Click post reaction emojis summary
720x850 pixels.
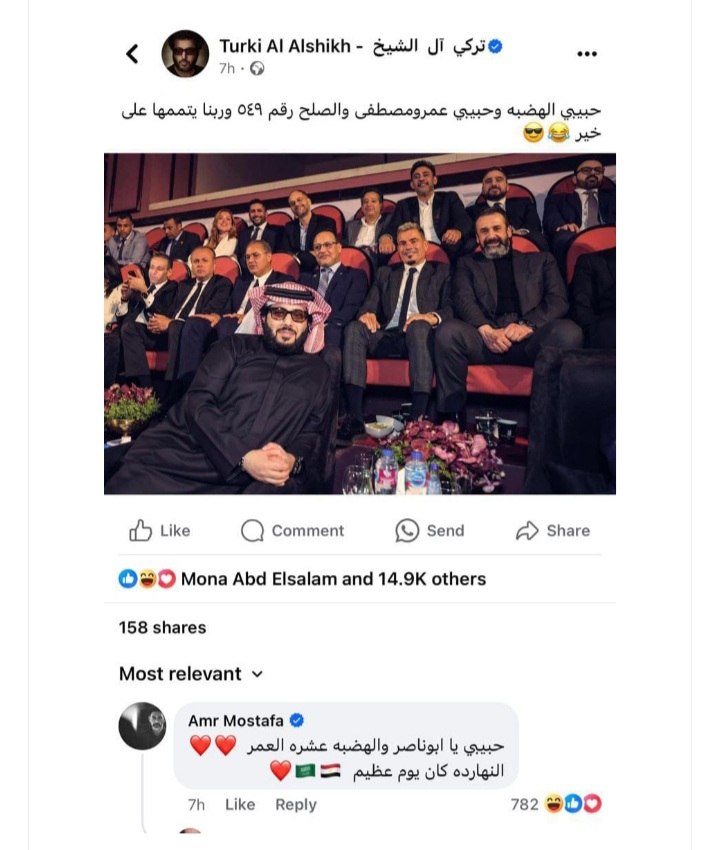(x=147, y=579)
